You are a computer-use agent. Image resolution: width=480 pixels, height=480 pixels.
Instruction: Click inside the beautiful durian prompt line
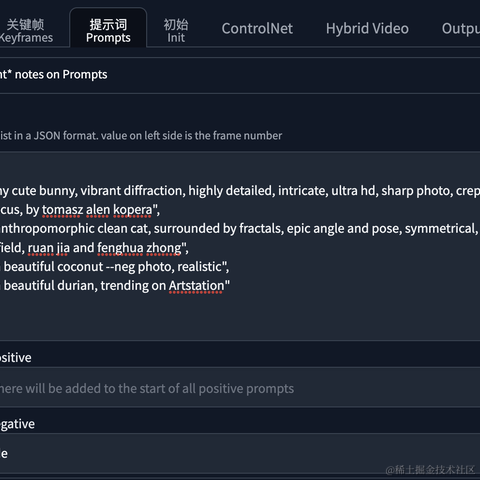[x=115, y=286]
